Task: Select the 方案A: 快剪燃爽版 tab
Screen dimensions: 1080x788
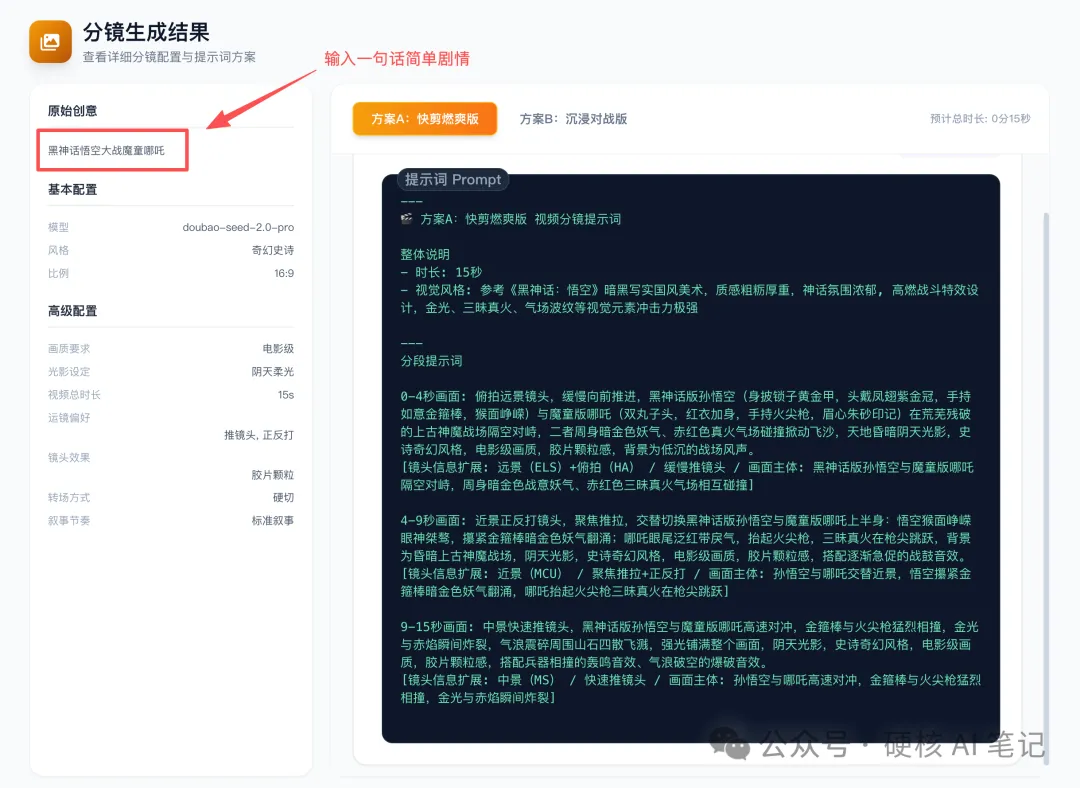Action: coord(424,118)
